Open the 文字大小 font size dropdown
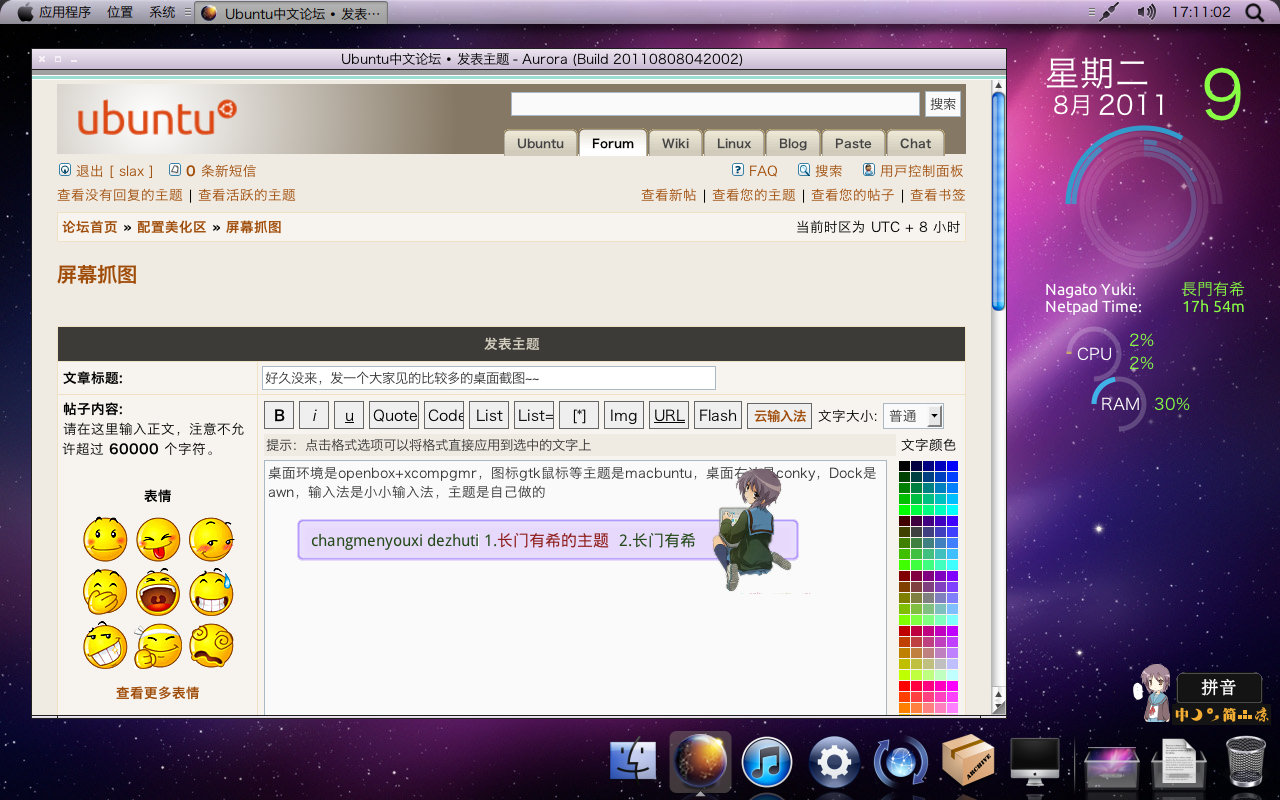Screen dimensions: 1280x800 pyautogui.click(x=913, y=416)
